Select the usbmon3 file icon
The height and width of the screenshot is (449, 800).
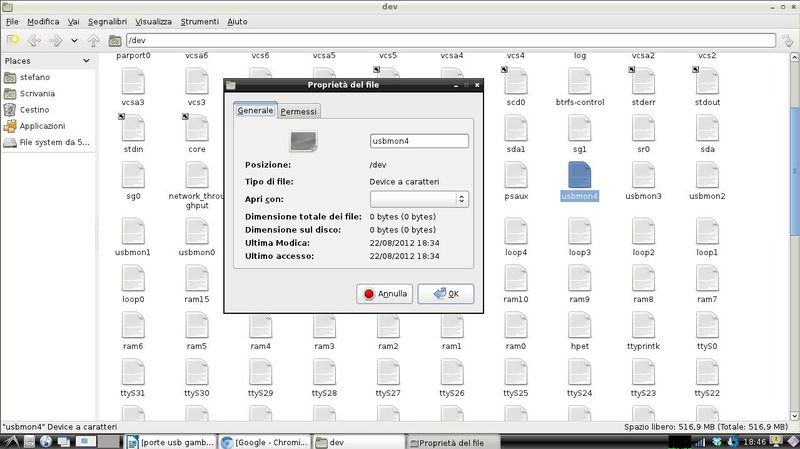pyautogui.click(x=643, y=175)
